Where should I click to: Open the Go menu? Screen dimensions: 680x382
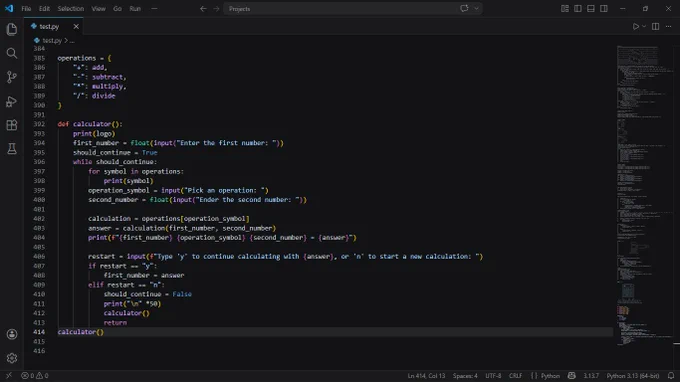point(117,9)
